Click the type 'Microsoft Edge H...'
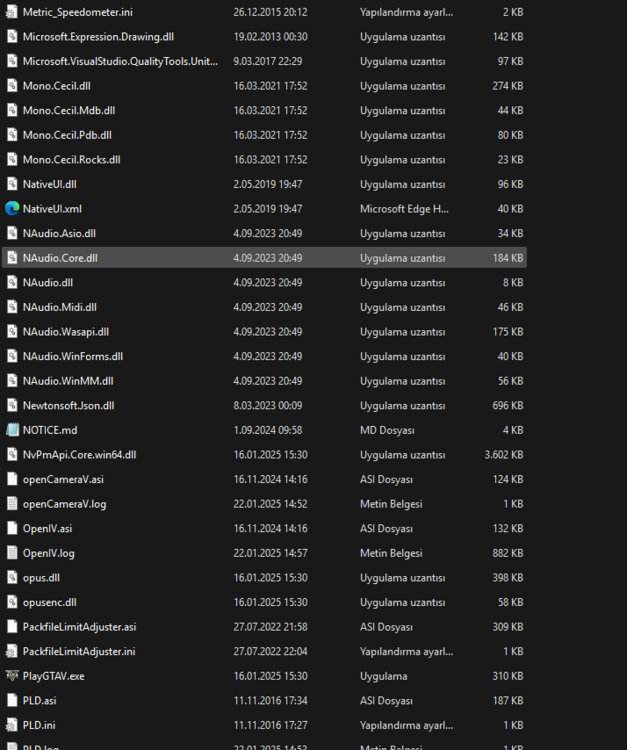This screenshot has width=627, height=750. [404, 209]
